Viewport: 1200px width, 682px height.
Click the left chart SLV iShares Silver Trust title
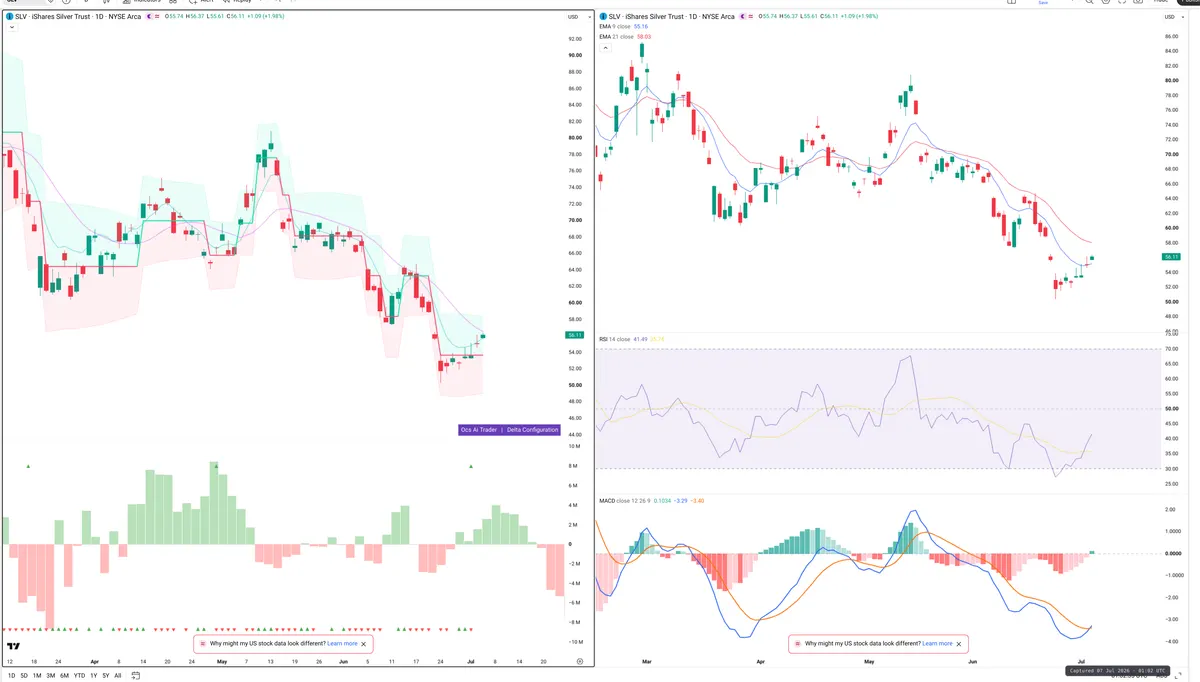tap(78, 16)
